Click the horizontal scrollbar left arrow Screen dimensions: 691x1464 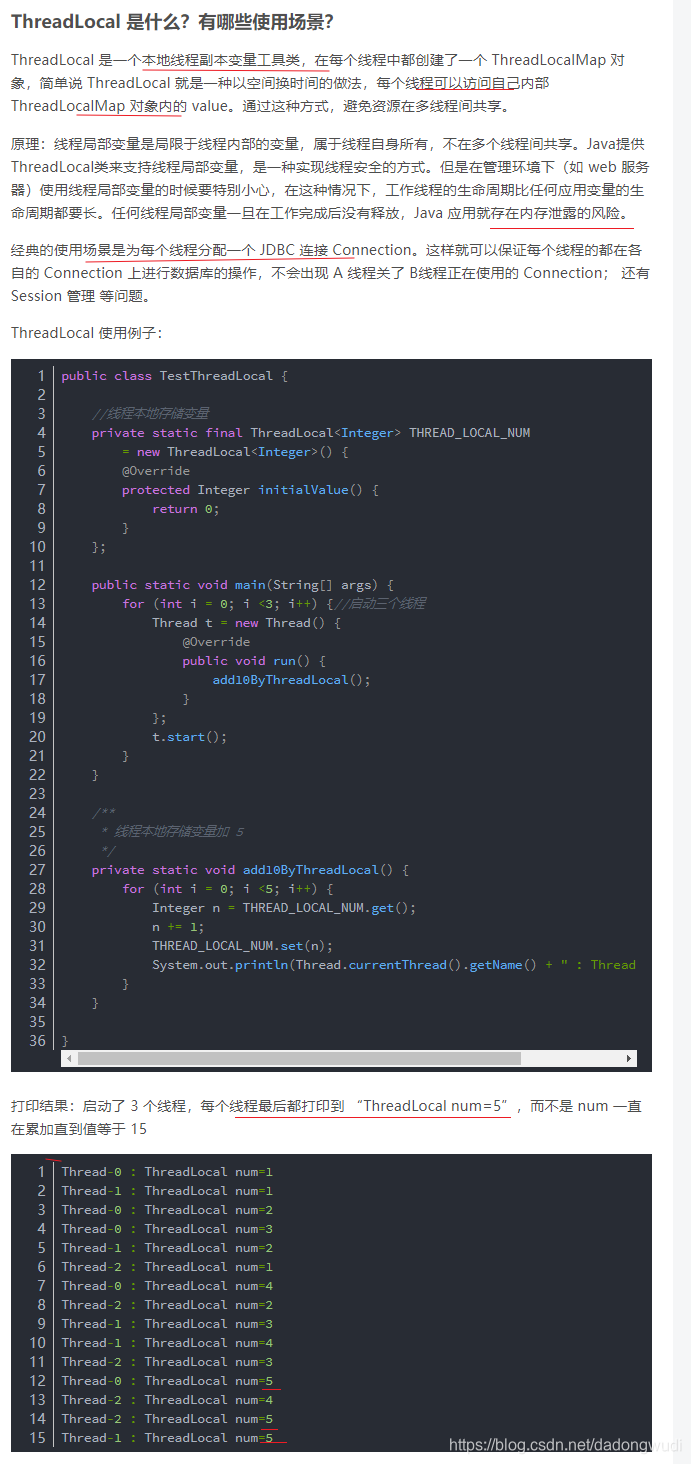69,1058
